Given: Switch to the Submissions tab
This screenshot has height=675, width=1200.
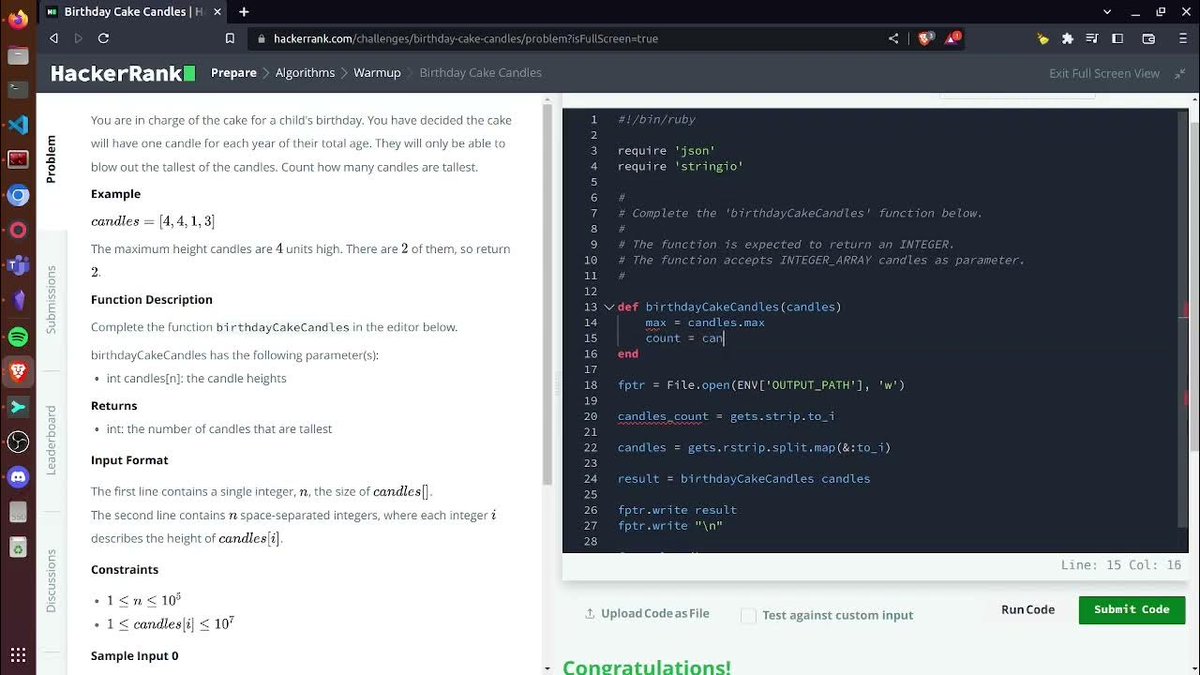Looking at the screenshot, I should click(51, 299).
